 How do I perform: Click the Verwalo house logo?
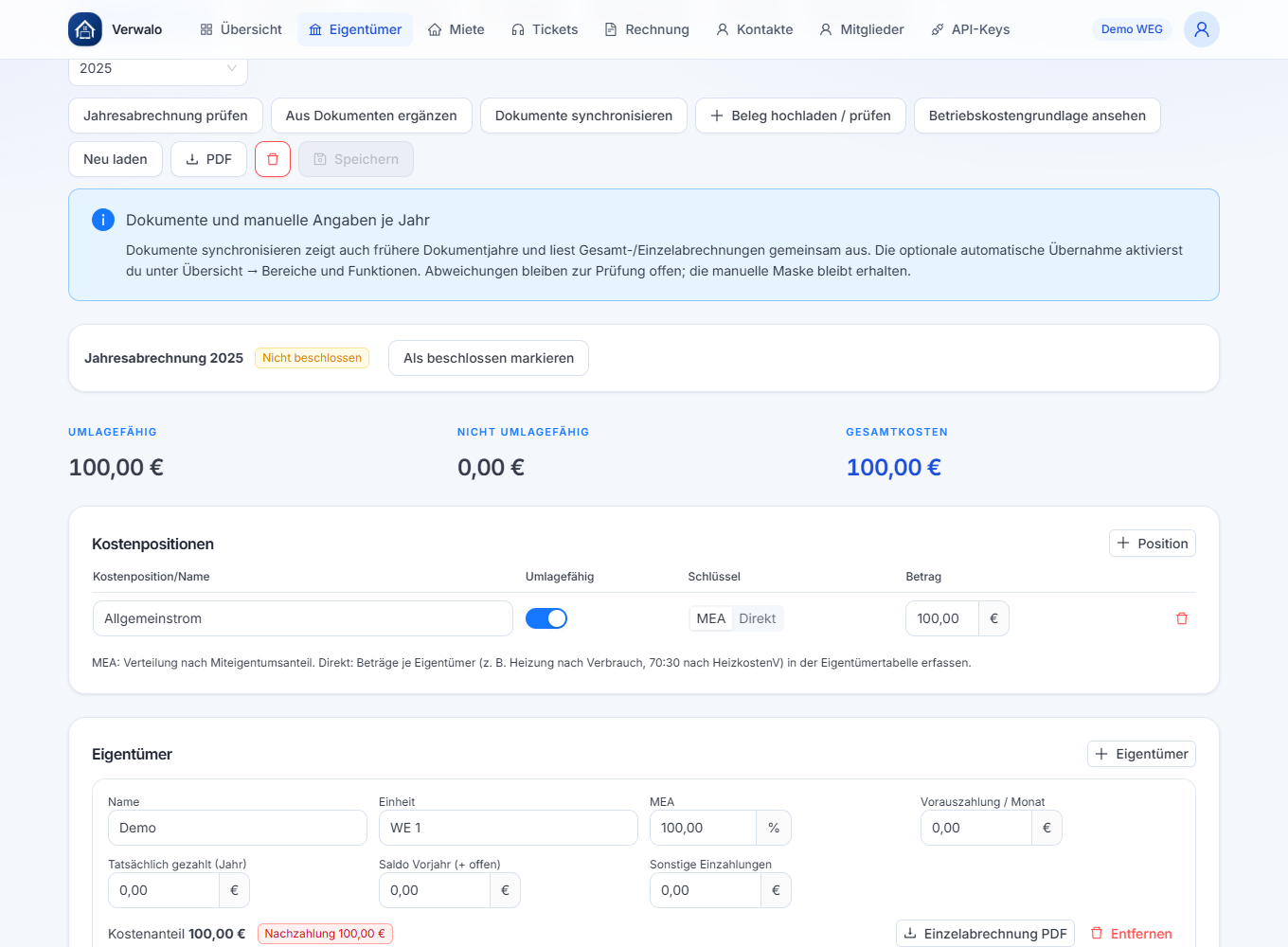coord(85,29)
